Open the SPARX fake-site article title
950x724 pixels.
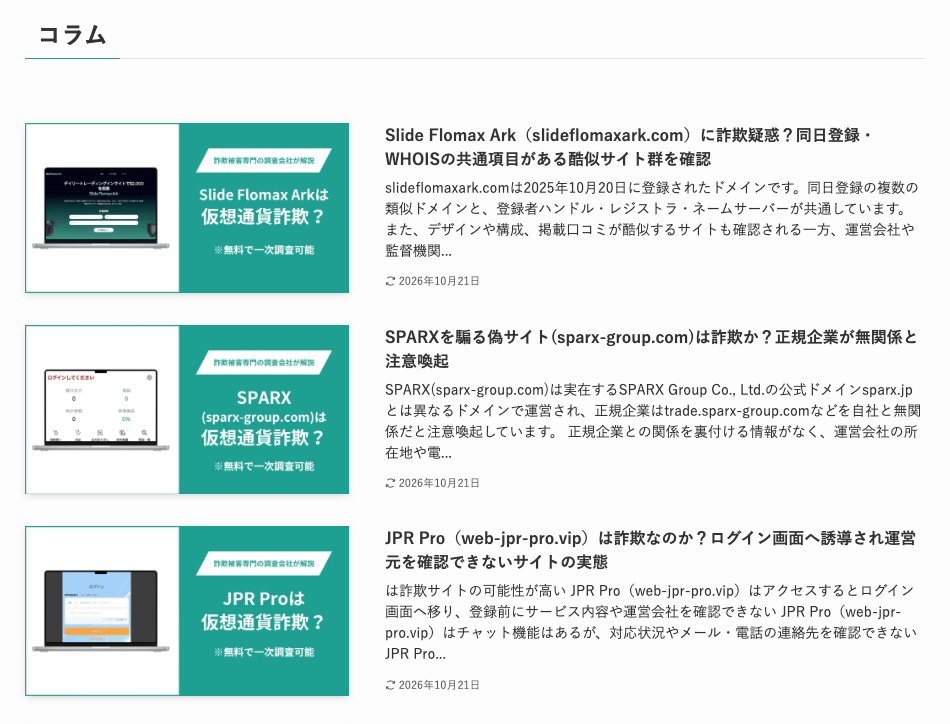pyautogui.click(x=651, y=348)
